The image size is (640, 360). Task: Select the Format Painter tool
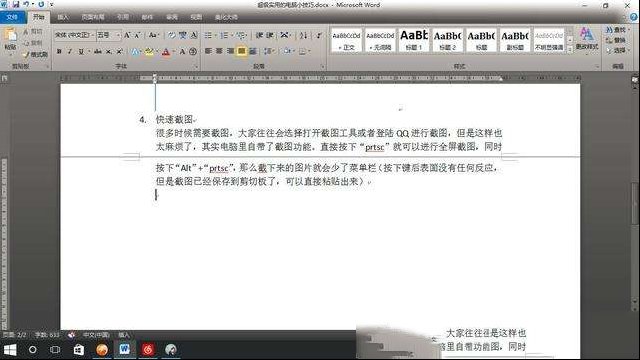(x=36, y=54)
